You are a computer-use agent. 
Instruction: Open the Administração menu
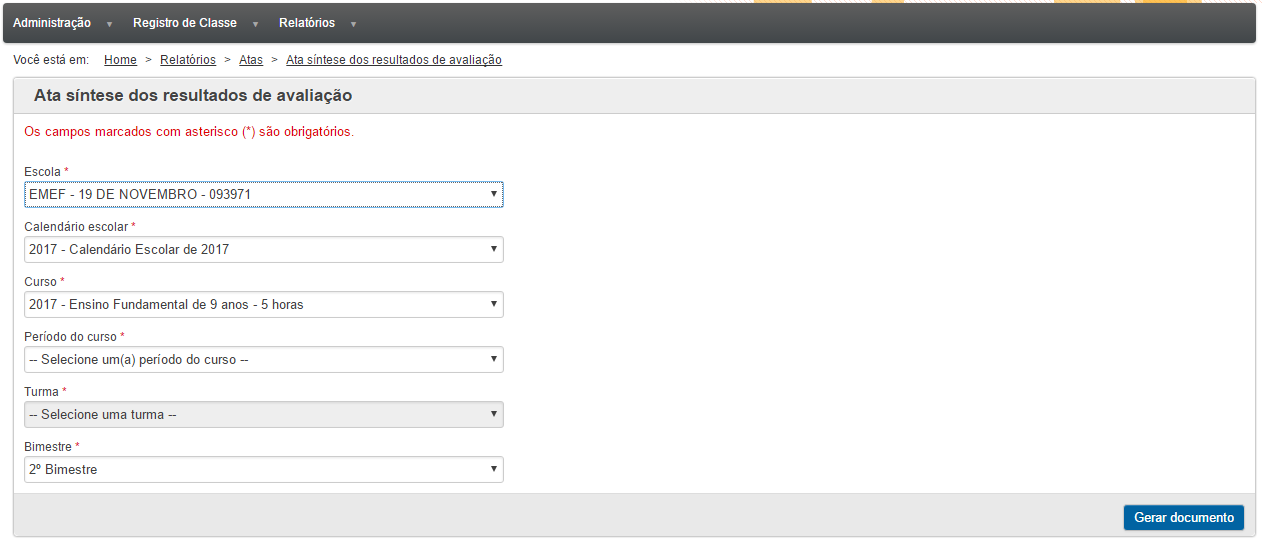pyautogui.click(x=52, y=23)
